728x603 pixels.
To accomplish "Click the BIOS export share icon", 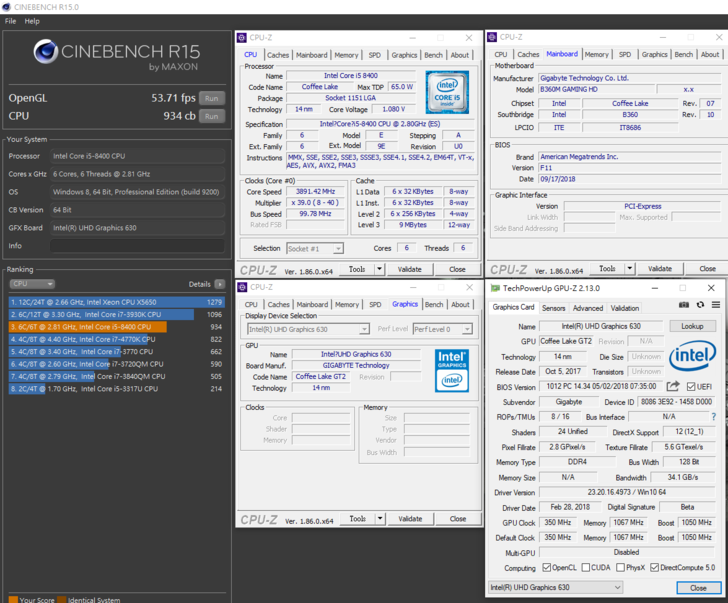I will [x=673, y=387].
